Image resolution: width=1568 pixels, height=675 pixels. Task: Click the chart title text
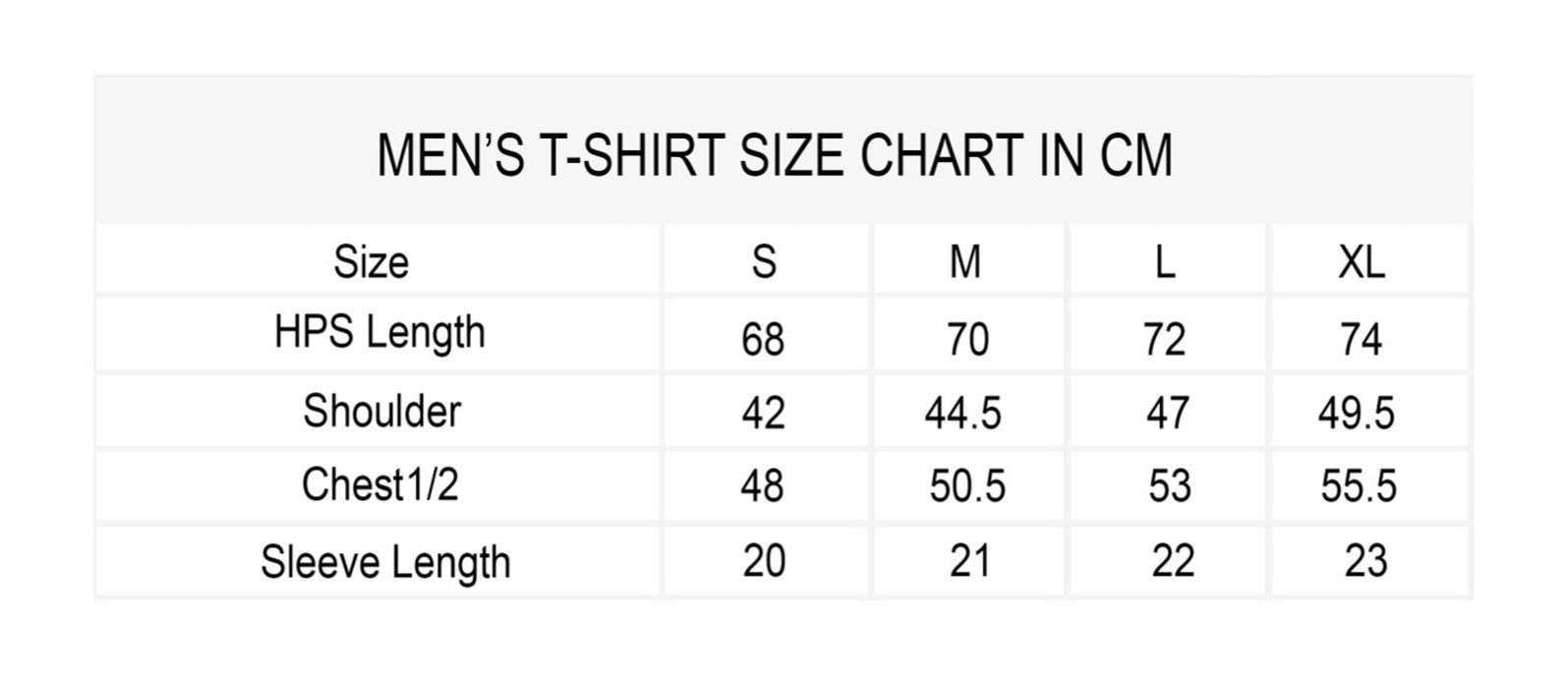point(775,156)
